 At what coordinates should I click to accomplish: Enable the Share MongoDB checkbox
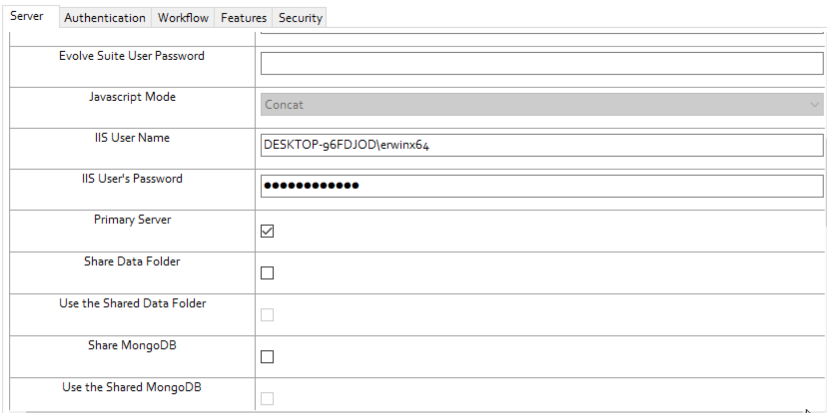coord(267,356)
